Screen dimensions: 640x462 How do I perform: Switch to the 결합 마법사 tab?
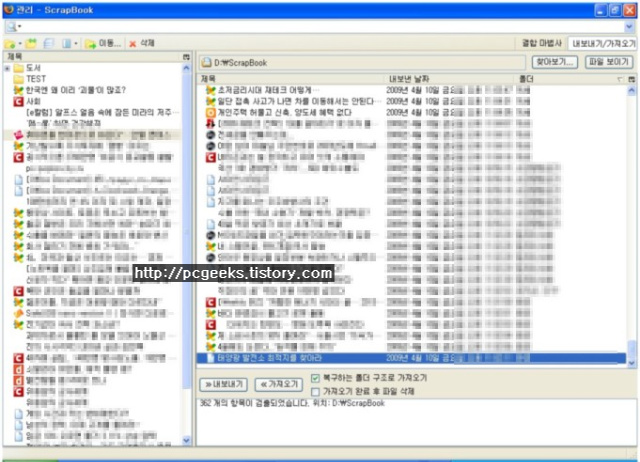(x=542, y=43)
